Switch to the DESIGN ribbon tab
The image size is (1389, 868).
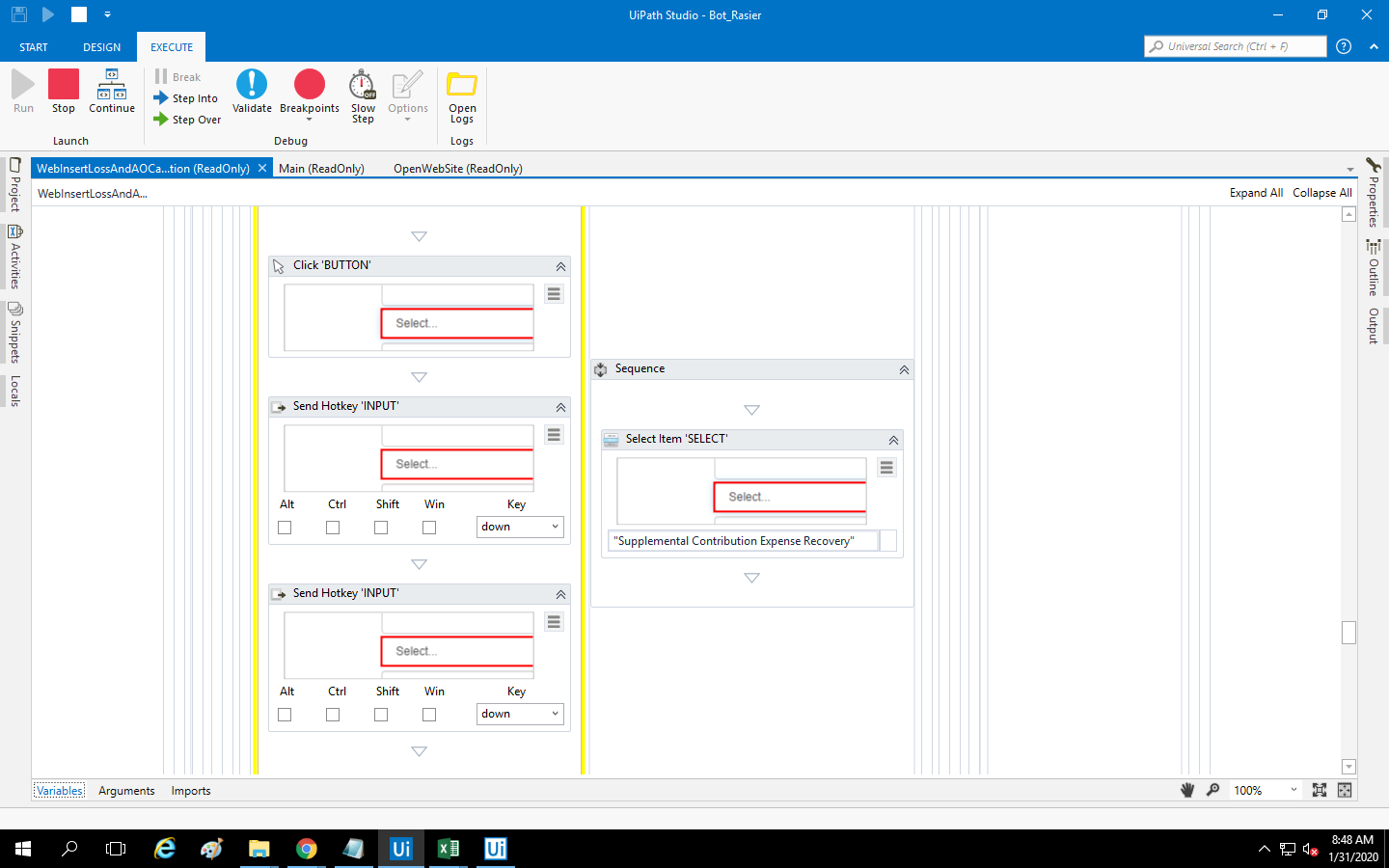click(102, 47)
